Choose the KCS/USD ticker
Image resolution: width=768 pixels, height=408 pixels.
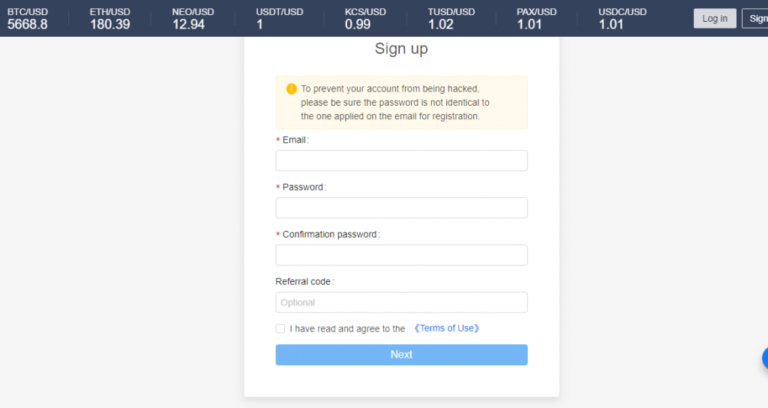click(365, 19)
